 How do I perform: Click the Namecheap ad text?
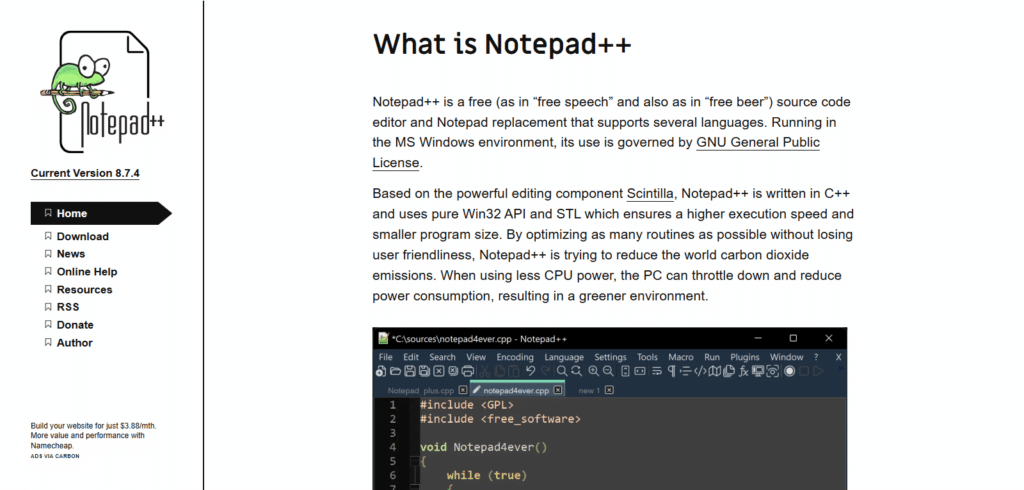click(93, 435)
